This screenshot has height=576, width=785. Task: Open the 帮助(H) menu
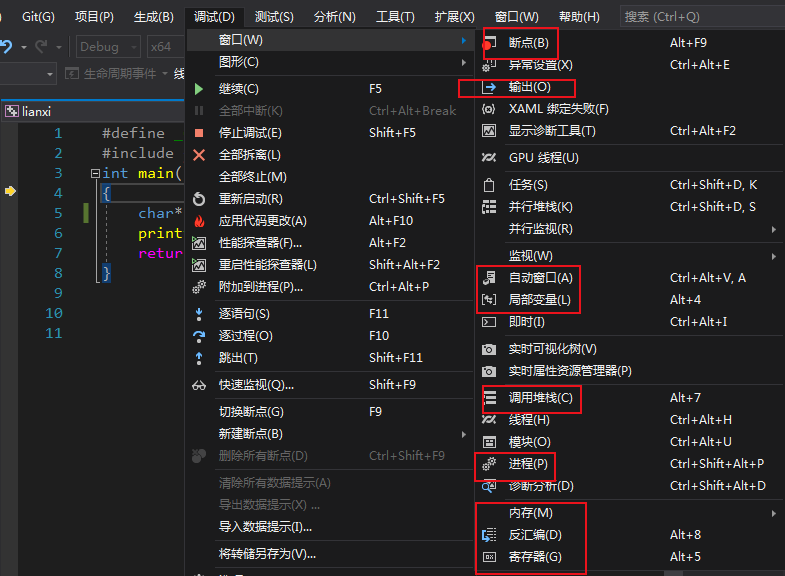pyautogui.click(x=579, y=17)
